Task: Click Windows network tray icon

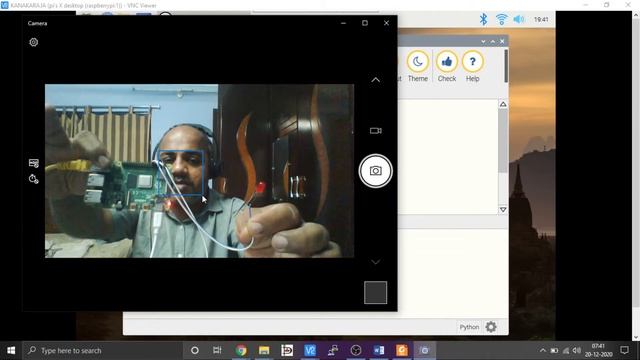Action: tap(566, 350)
